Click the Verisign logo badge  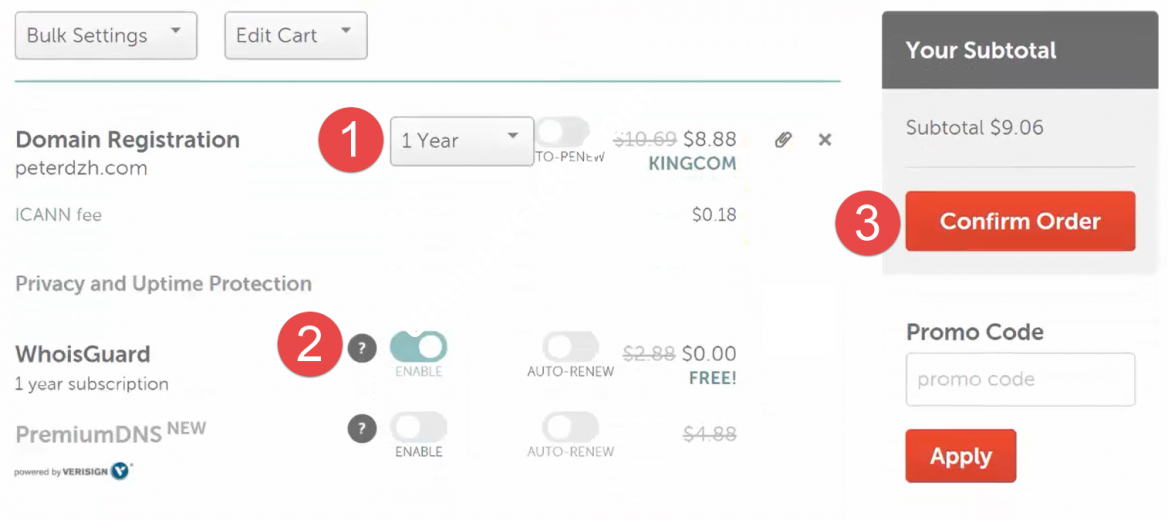click(120, 471)
